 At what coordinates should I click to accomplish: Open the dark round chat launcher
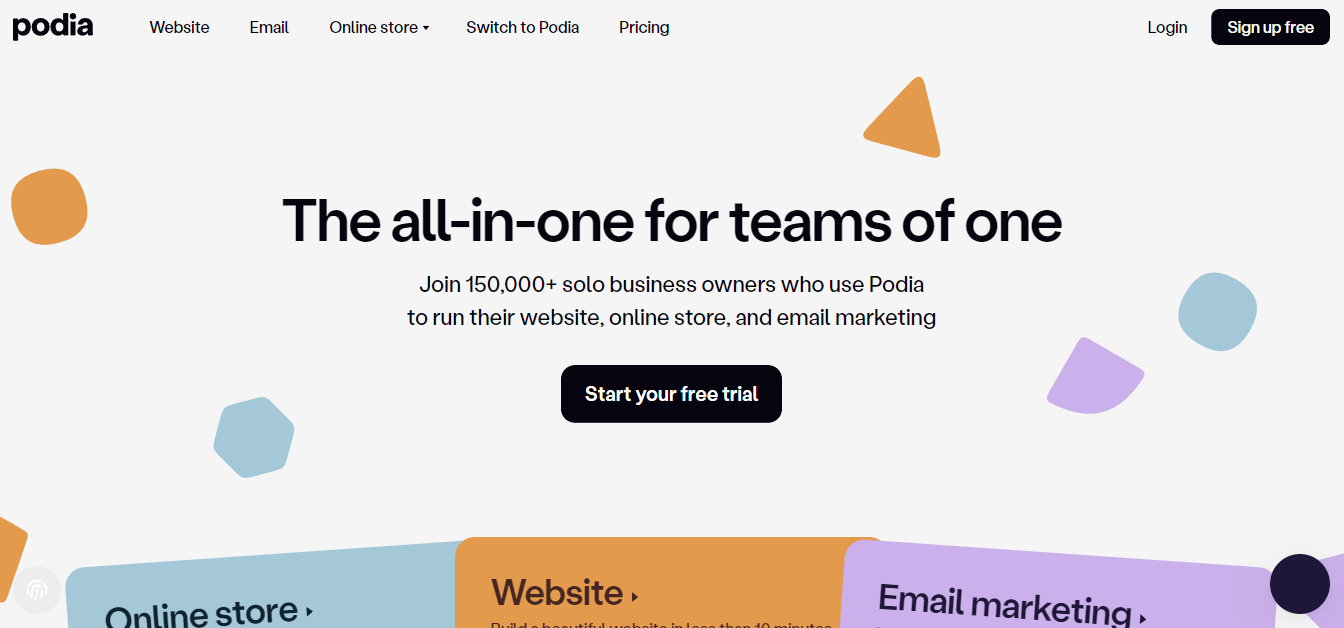(1300, 584)
